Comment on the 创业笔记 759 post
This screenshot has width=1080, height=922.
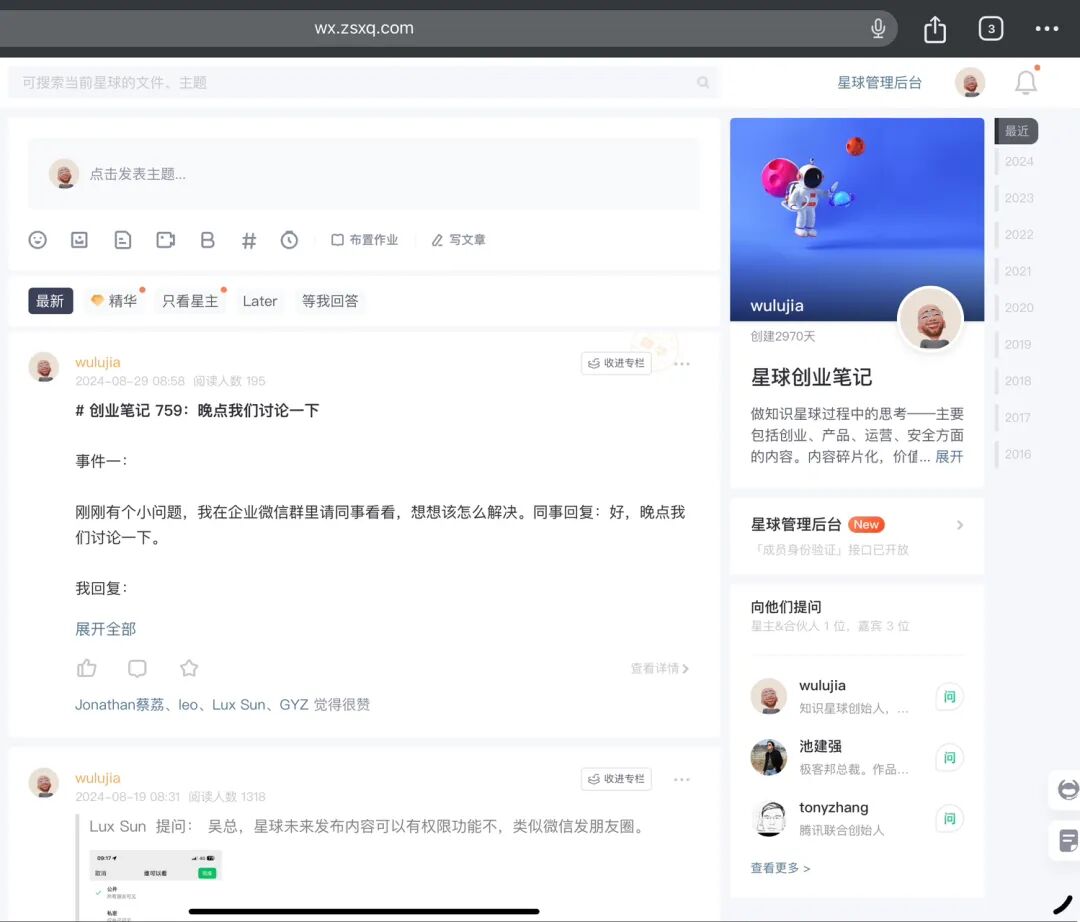(x=137, y=668)
